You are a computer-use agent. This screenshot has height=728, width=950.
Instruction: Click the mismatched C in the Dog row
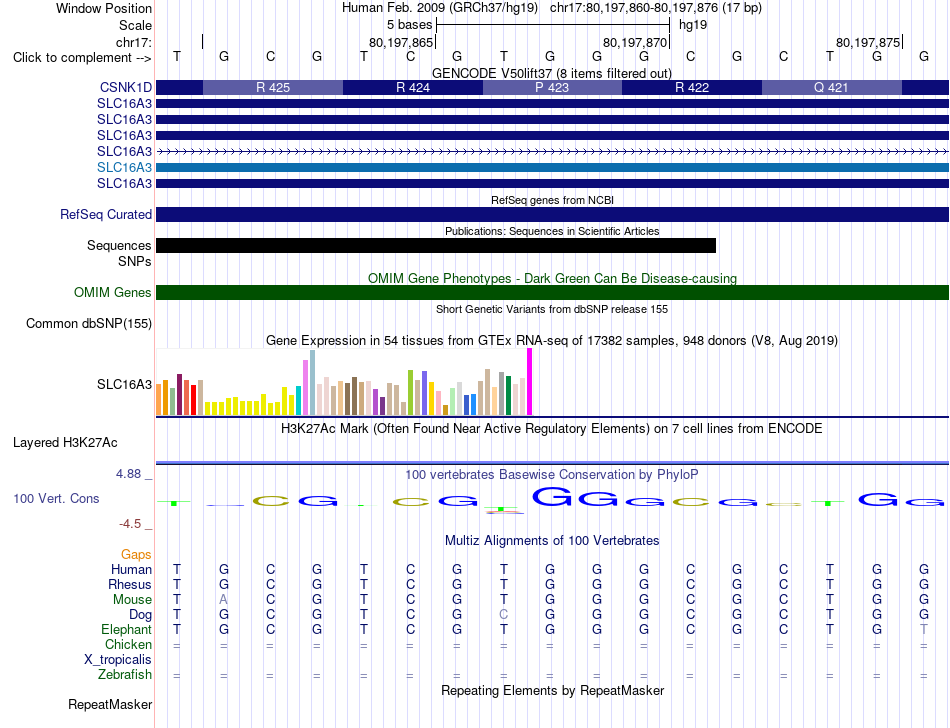click(x=503, y=614)
